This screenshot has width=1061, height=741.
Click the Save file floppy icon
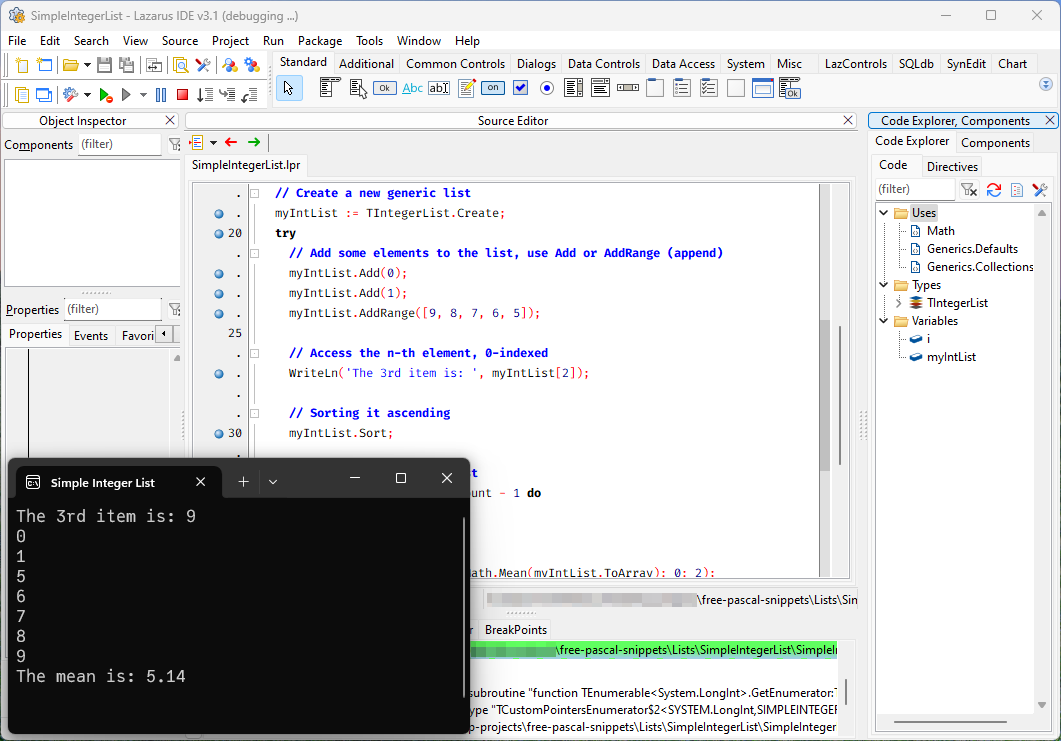104,65
